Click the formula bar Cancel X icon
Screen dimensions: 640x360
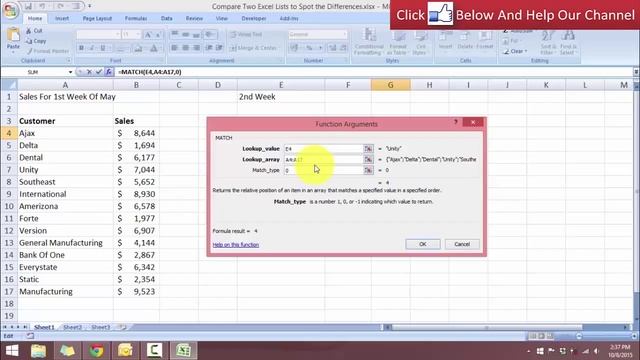point(89,72)
